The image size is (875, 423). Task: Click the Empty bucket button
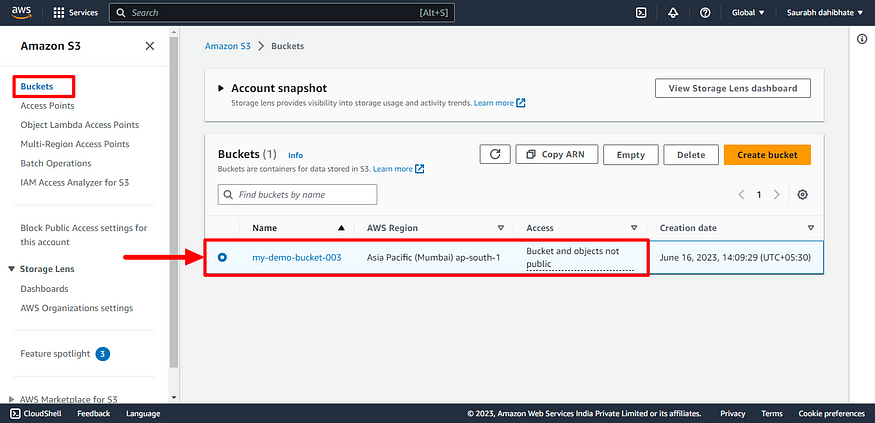pyautogui.click(x=631, y=155)
